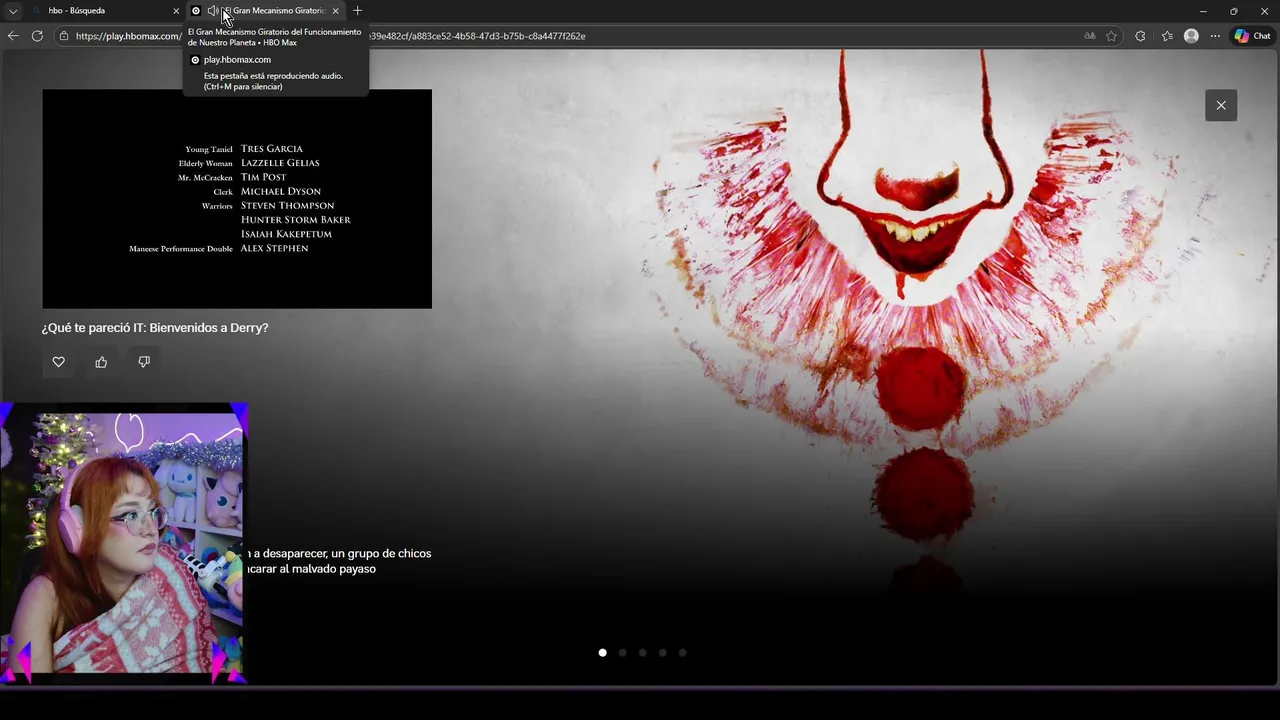Viewport: 1280px width, 720px height.
Task: Open the read aloud / translate icon in address bar
Action: point(1090,36)
